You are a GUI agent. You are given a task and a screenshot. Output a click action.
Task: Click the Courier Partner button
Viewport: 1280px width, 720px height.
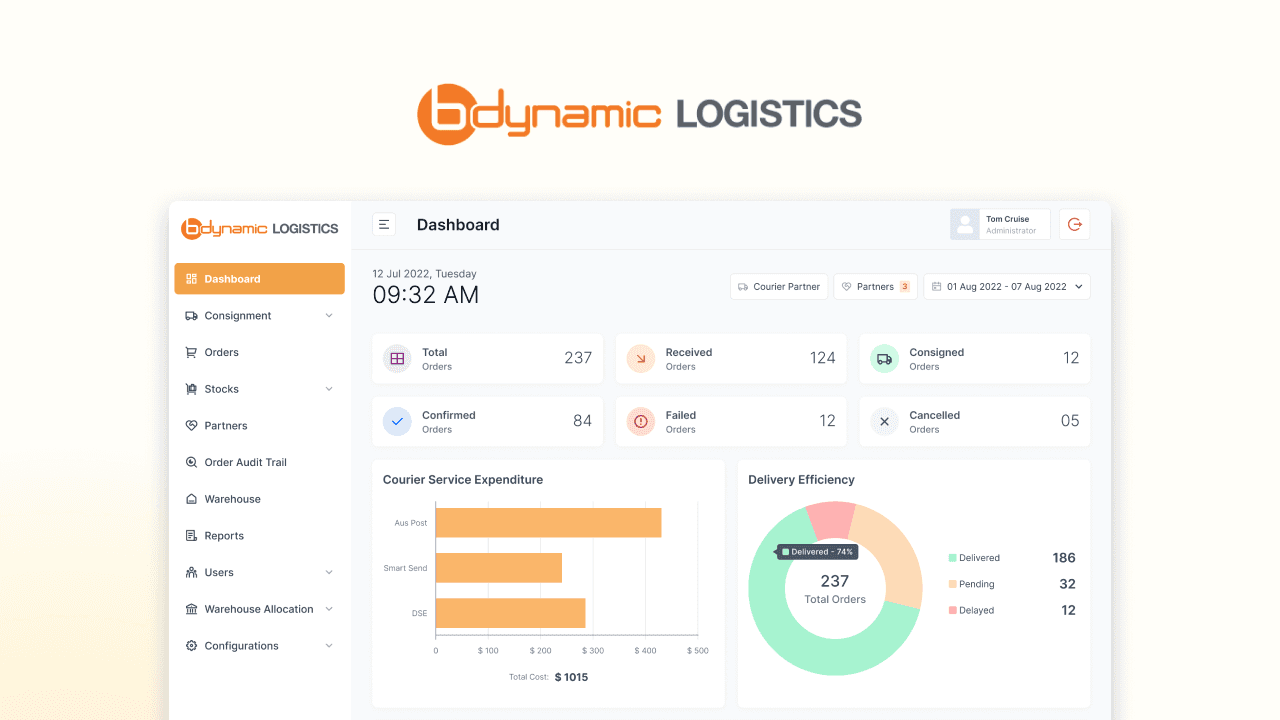pos(779,287)
